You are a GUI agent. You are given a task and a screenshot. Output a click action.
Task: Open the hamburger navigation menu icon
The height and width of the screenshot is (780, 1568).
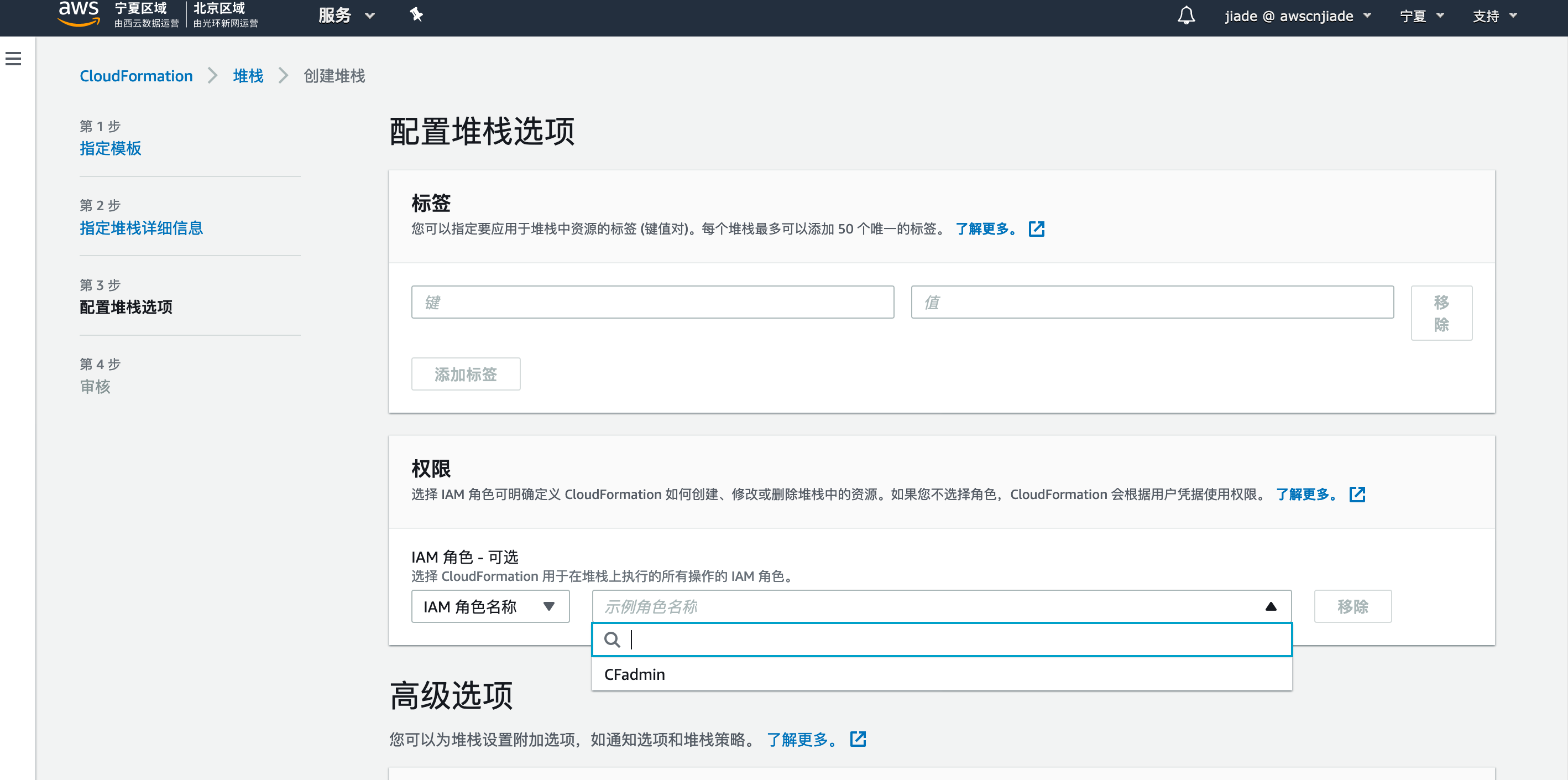tap(13, 59)
